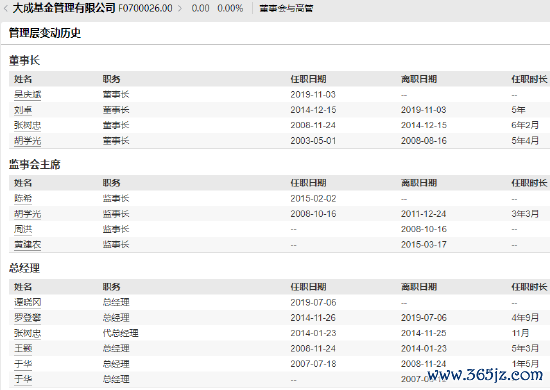Open 胡学光 link in the 董事长 table
This screenshot has width=550, height=390.
tap(27, 141)
